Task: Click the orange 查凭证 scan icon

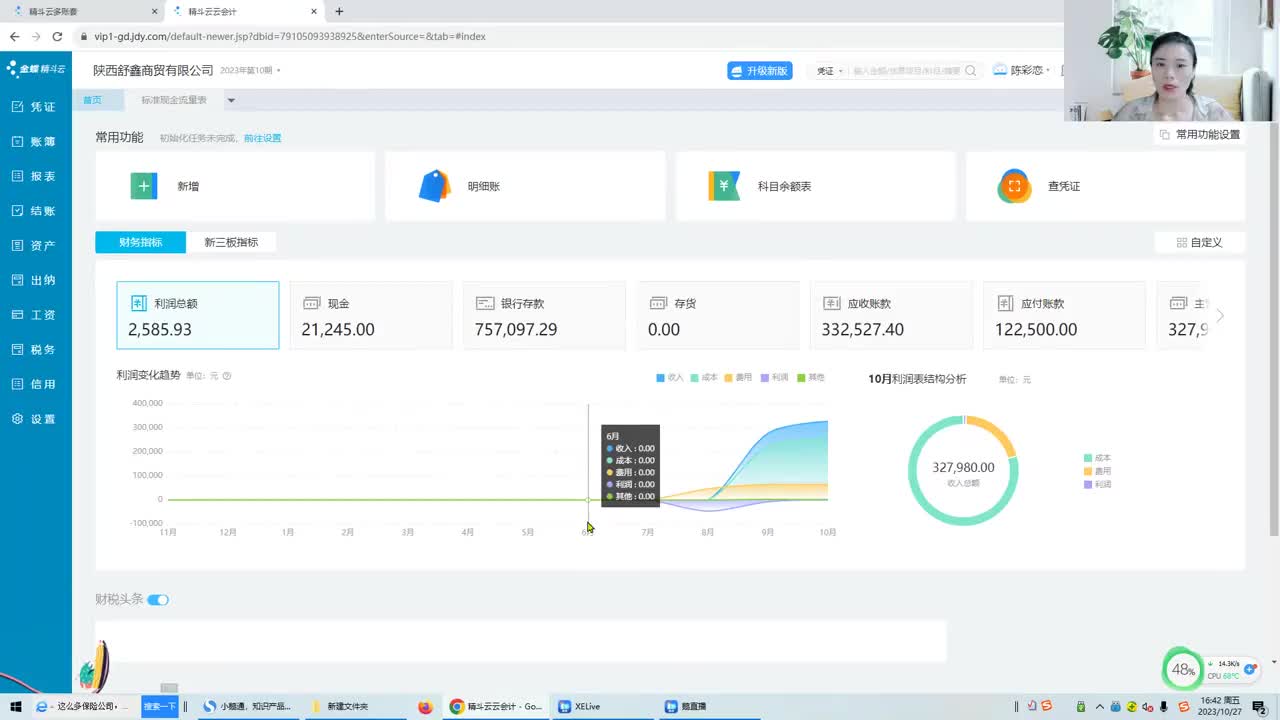Action: [1015, 186]
